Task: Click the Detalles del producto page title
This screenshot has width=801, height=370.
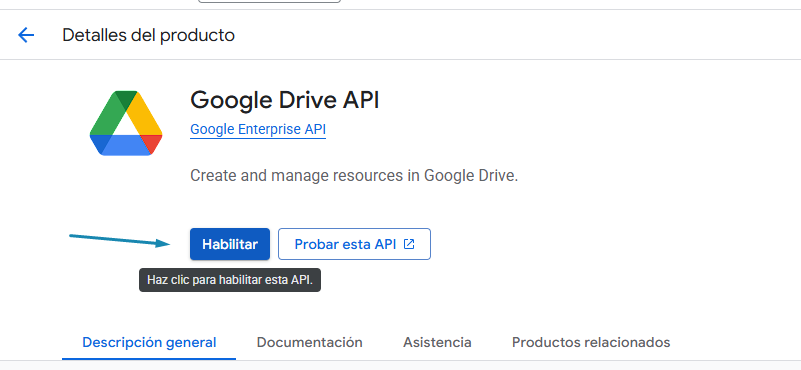Action: point(149,35)
